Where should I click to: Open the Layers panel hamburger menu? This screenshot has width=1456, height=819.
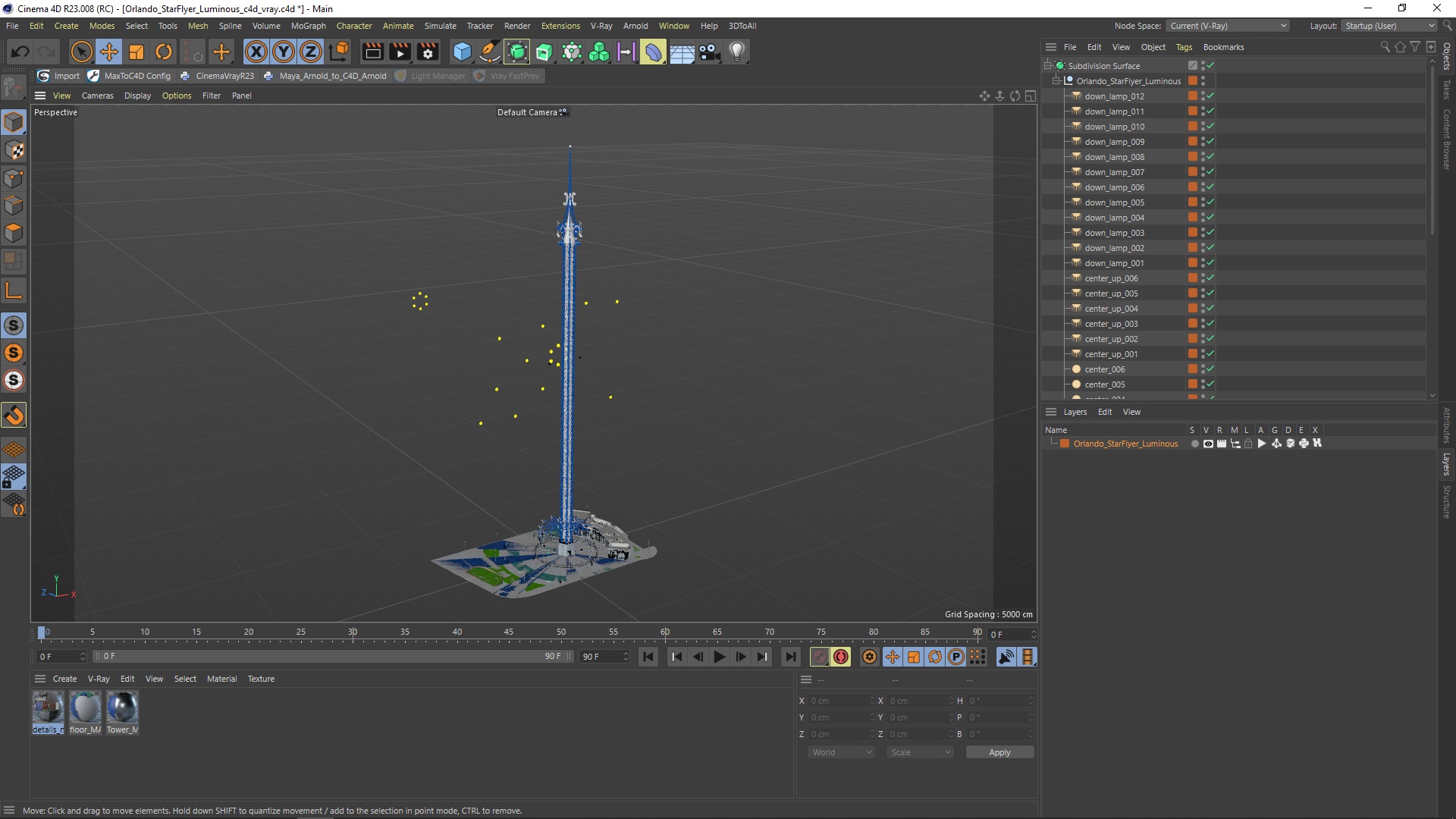tap(1050, 412)
